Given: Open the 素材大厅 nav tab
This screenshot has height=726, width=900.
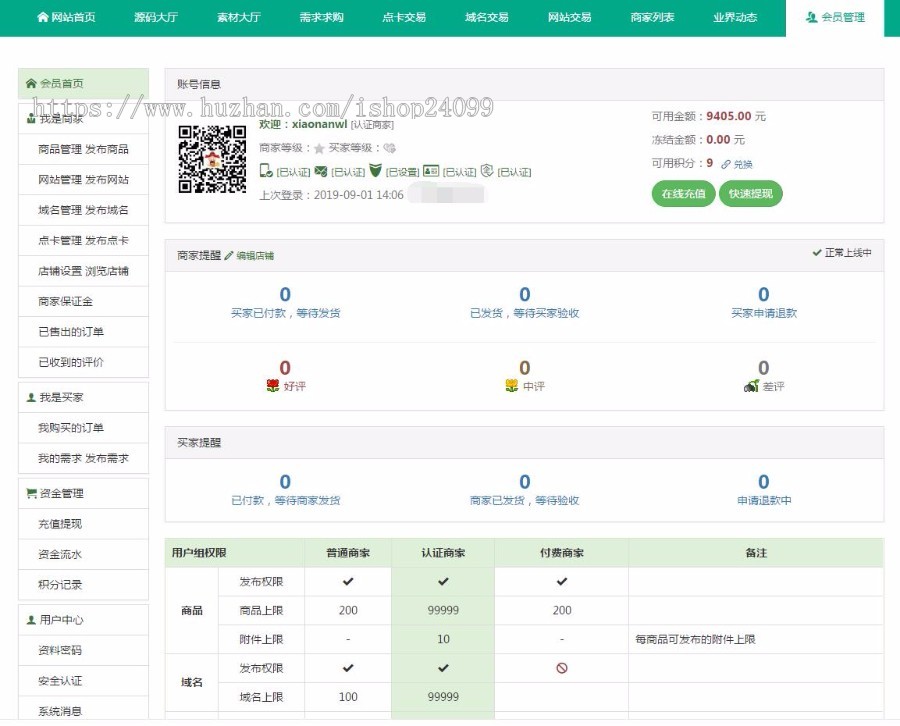Looking at the screenshot, I should 239,17.
